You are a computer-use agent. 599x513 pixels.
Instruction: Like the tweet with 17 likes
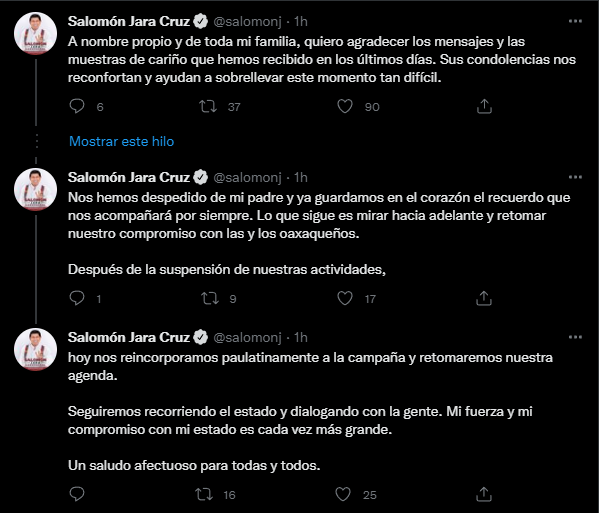(x=345, y=298)
